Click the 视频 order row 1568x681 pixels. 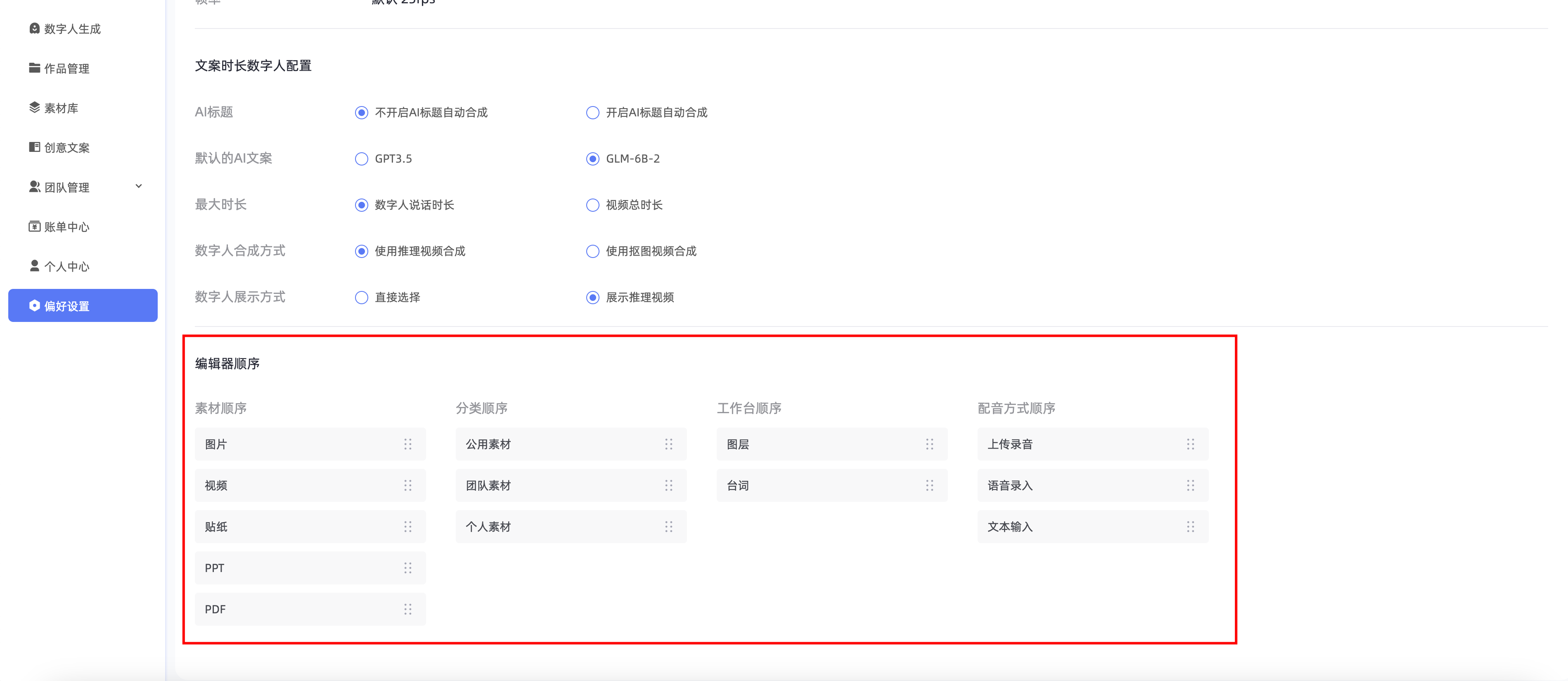(310, 486)
